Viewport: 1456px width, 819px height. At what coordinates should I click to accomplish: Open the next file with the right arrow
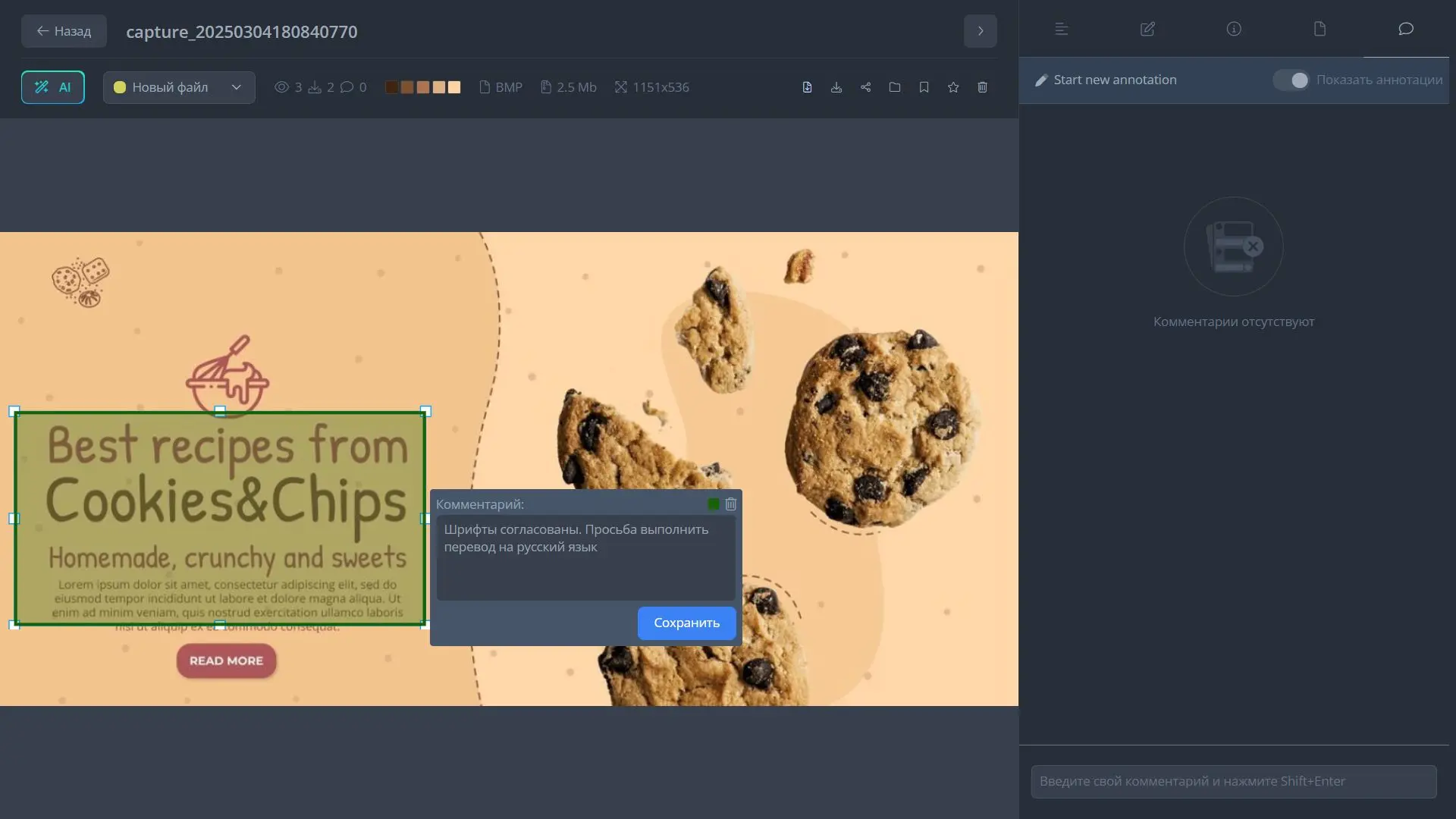[980, 31]
